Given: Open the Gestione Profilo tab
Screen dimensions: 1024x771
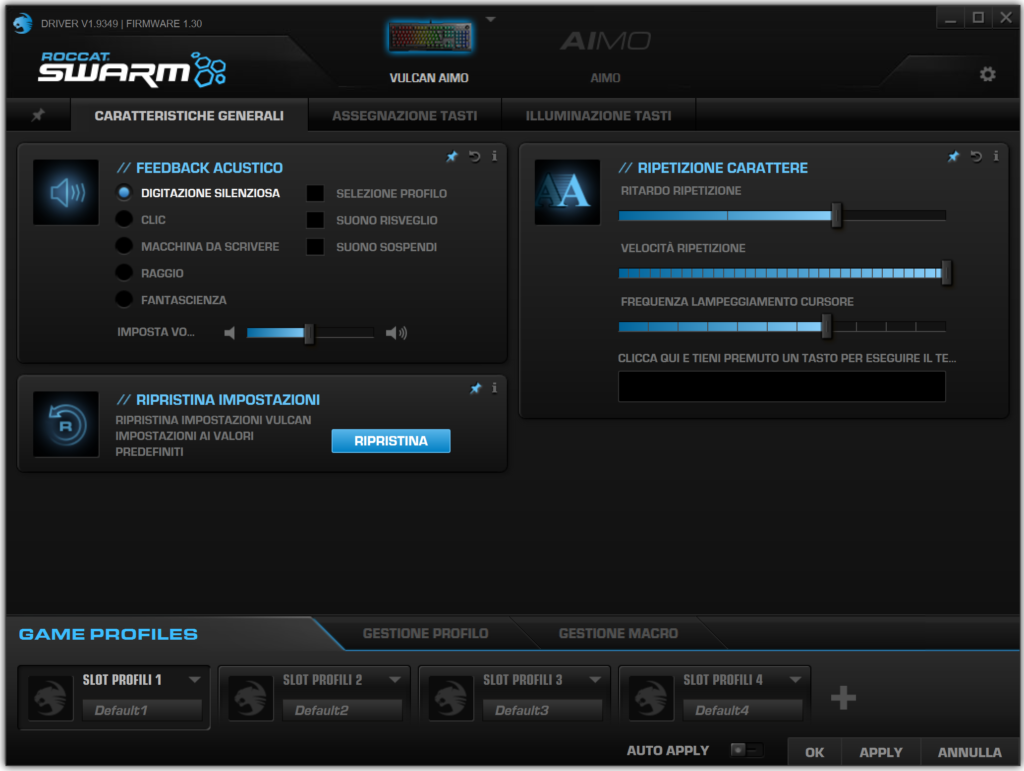Looking at the screenshot, I should click(426, 633).
